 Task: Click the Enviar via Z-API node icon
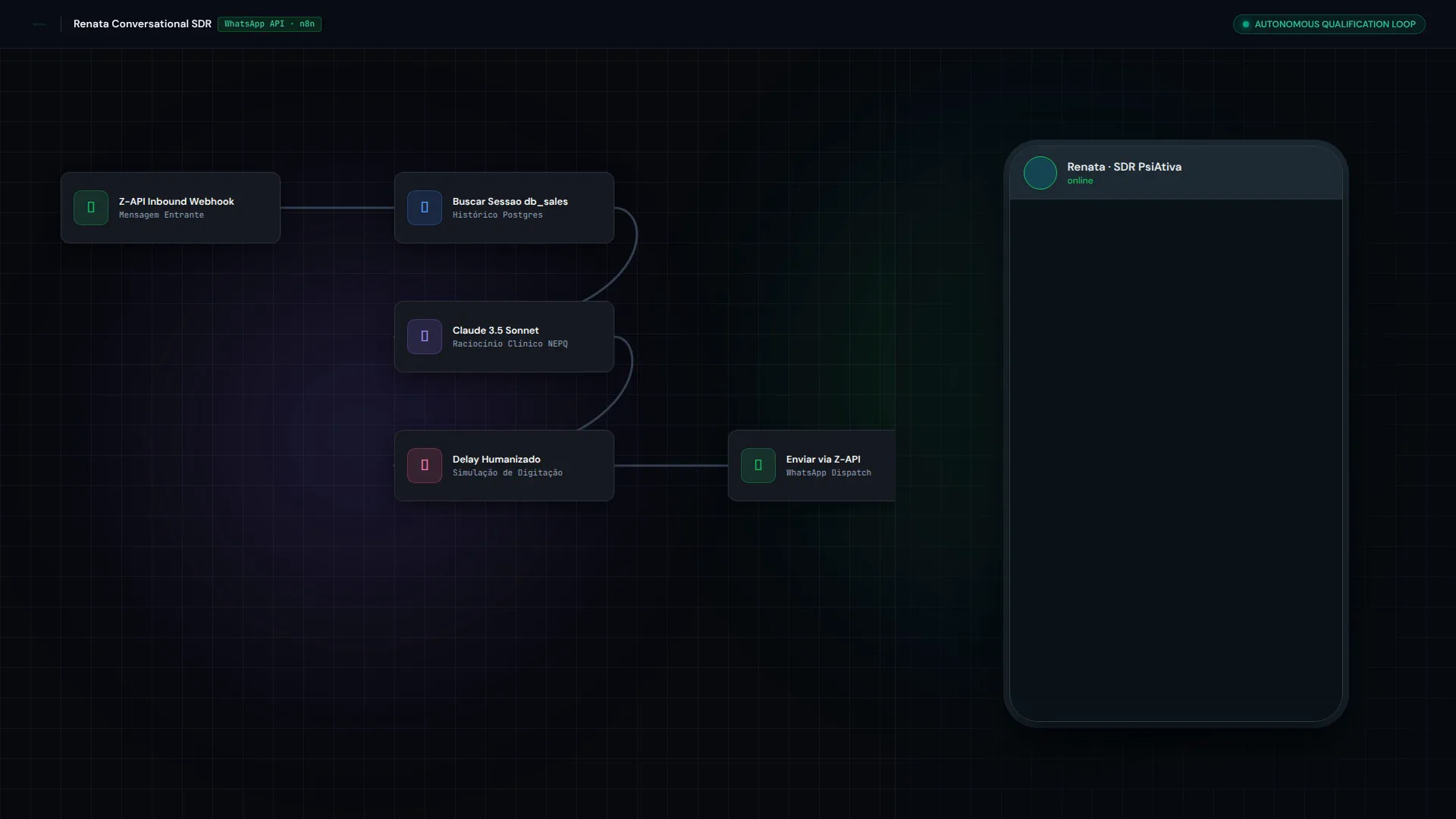[x=758, y=466]
